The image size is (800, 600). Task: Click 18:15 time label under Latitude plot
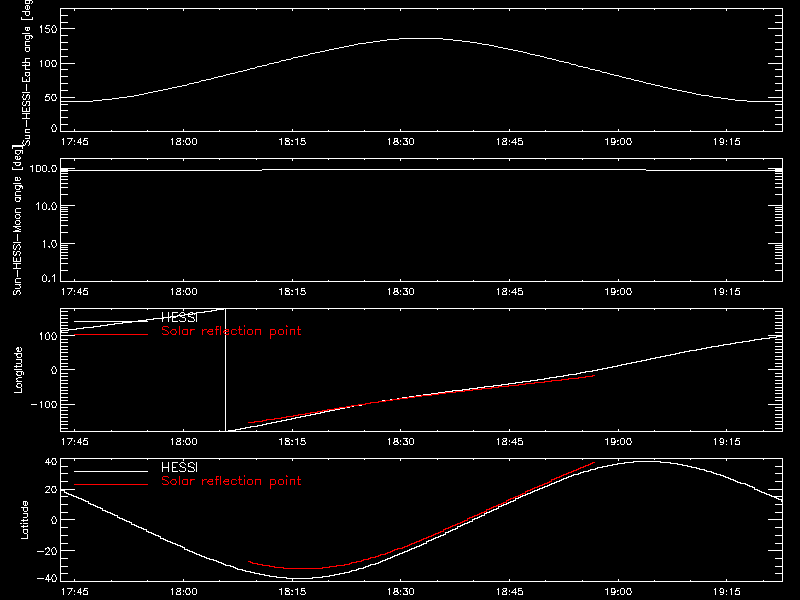292,592
